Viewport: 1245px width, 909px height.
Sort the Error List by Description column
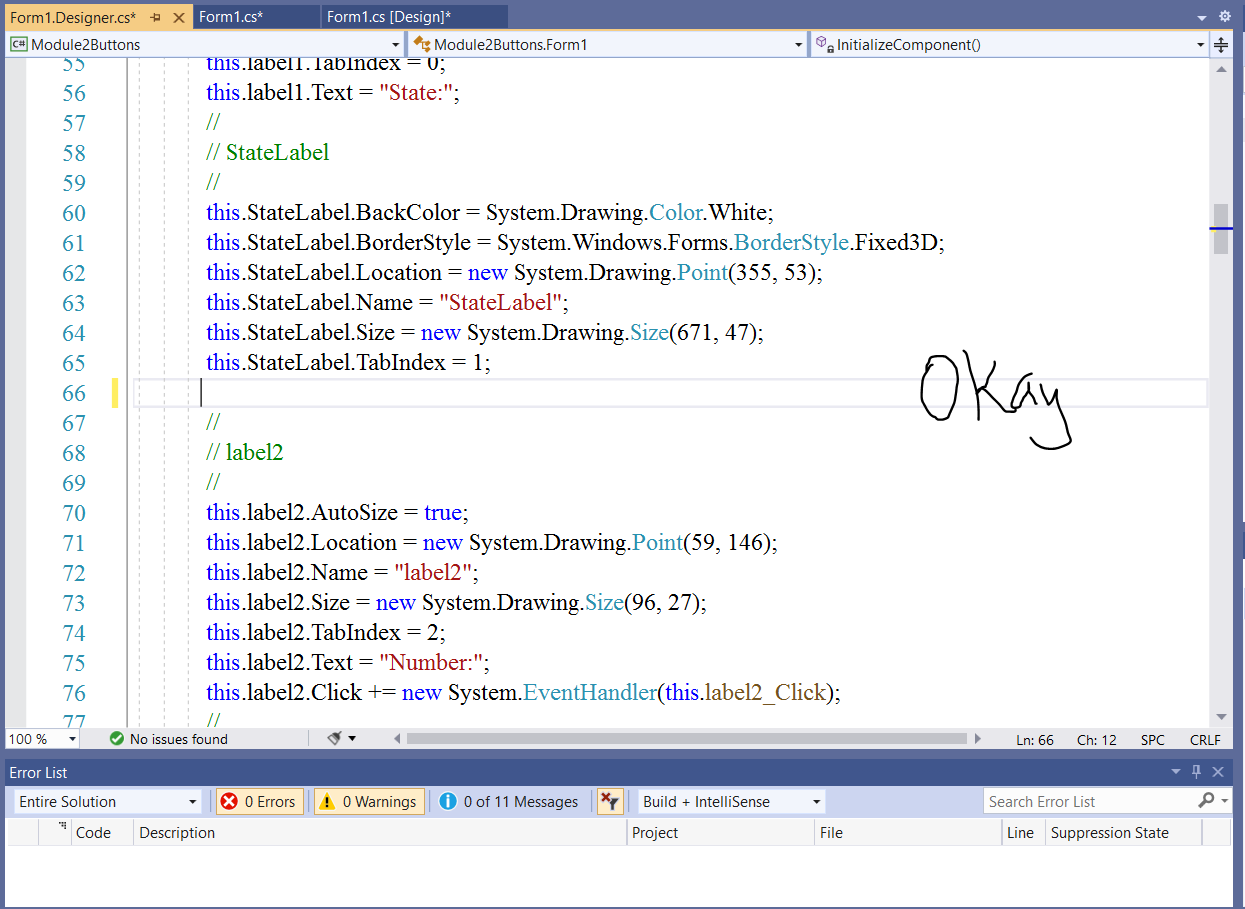coord(380,832)
